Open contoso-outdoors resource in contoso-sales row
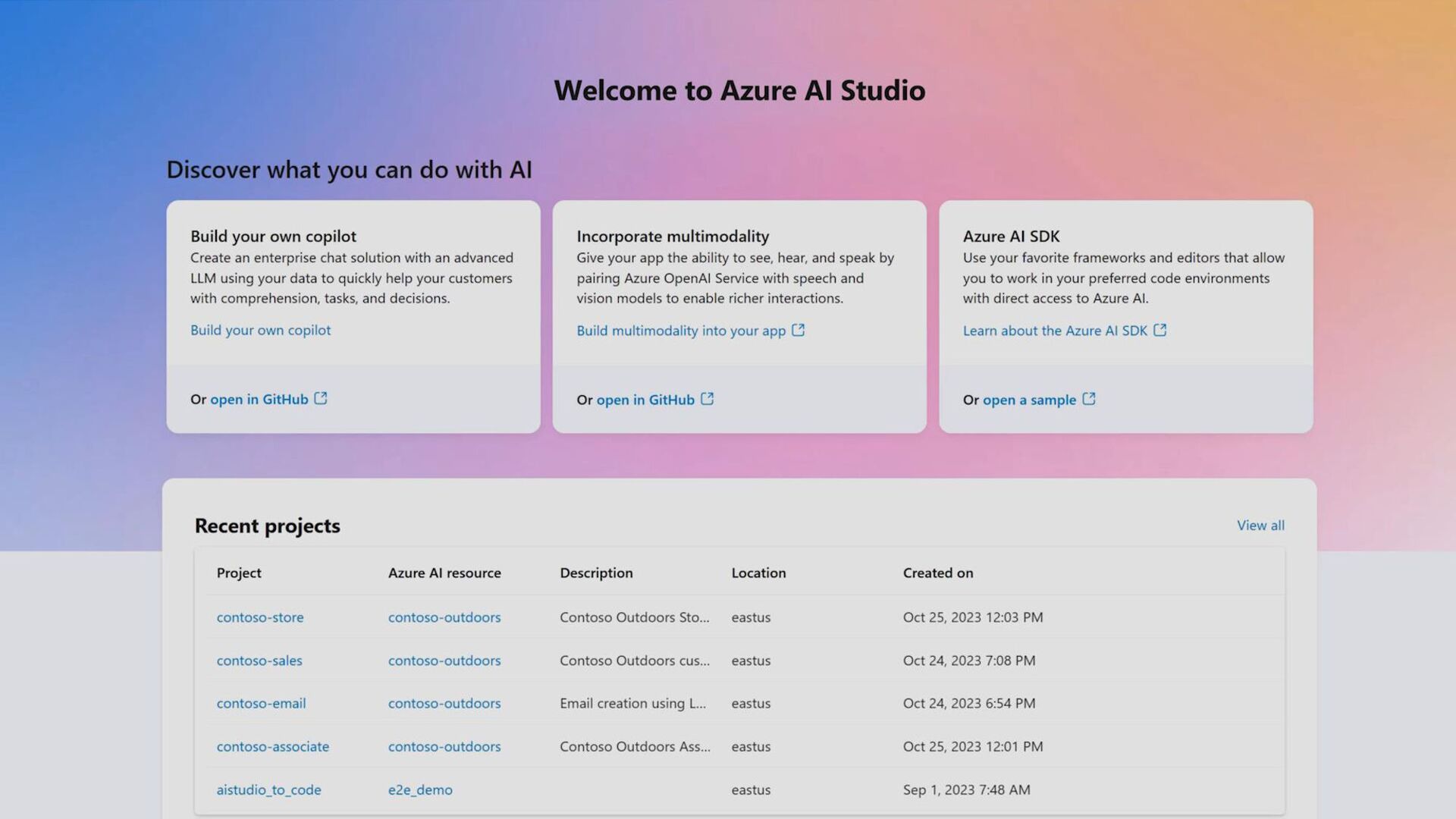This screenshot has width=1456, height=819. (x=444, y=661)
